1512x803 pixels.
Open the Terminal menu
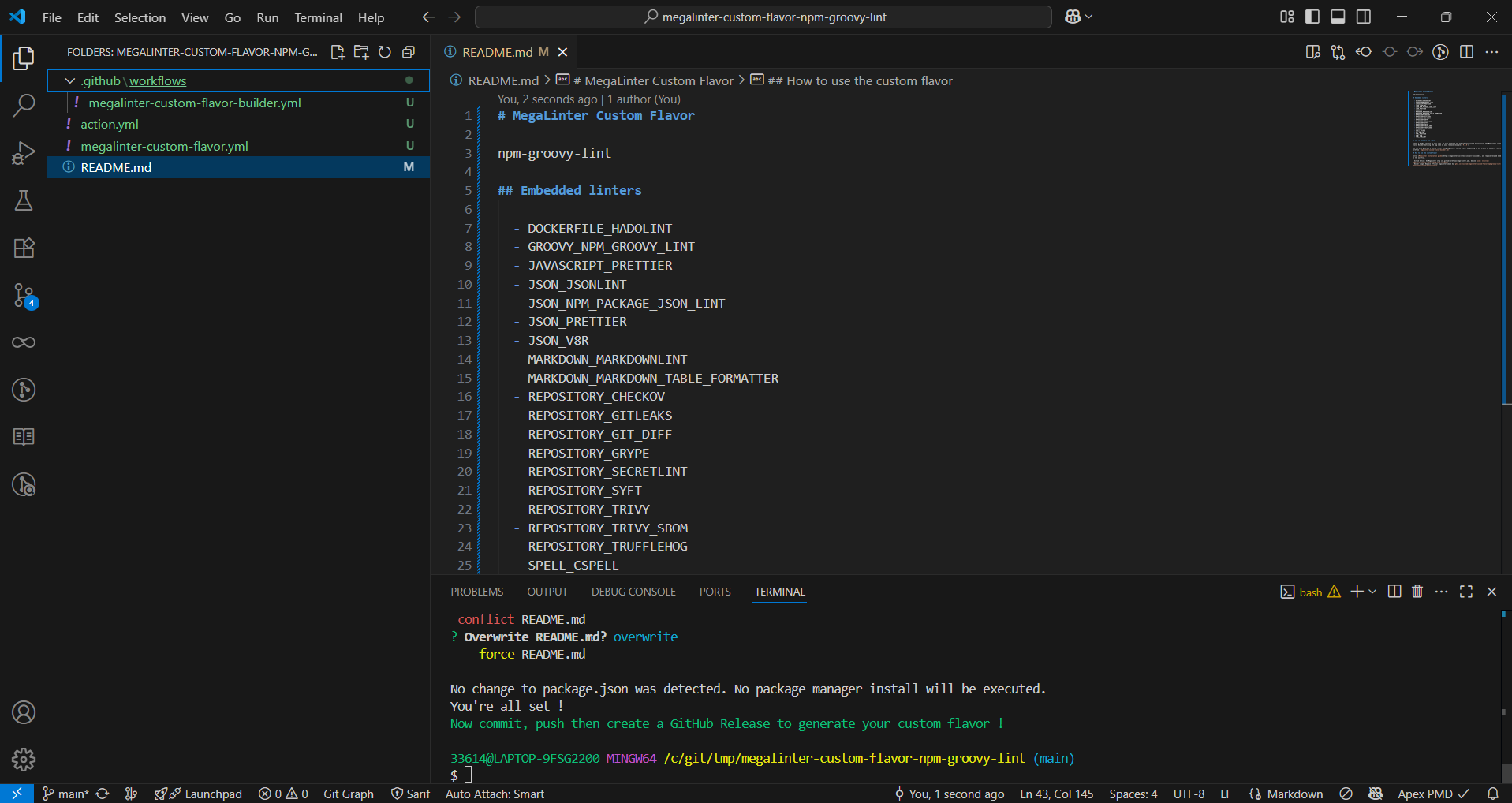coord(318,17)
